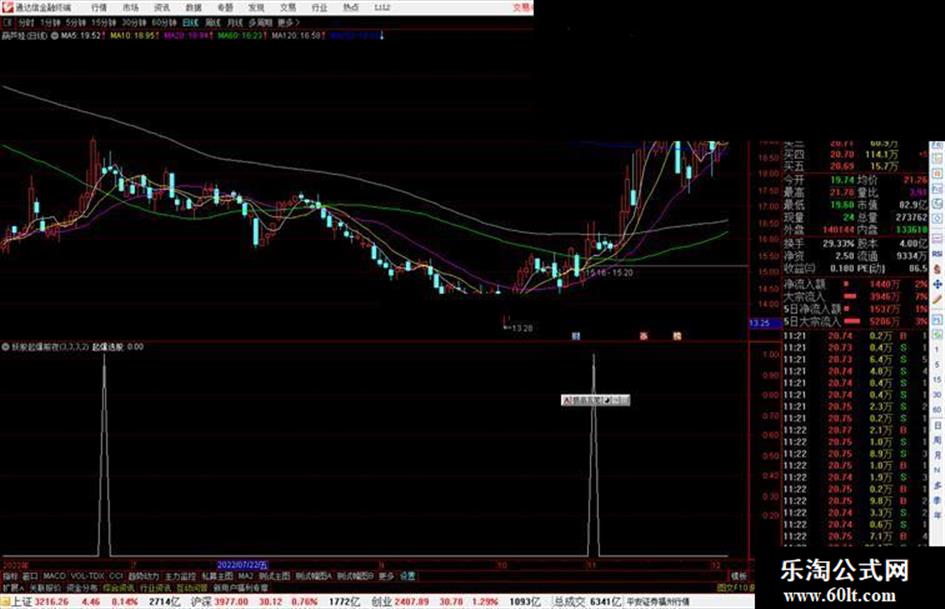Click the 通达信 app logo icon
945x609 pixels.
[7, 8]
